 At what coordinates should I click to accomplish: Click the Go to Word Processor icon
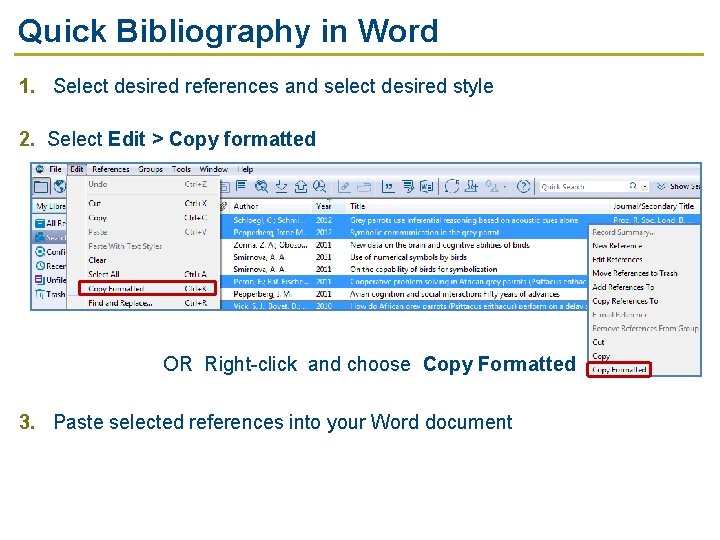click(427, 186)
